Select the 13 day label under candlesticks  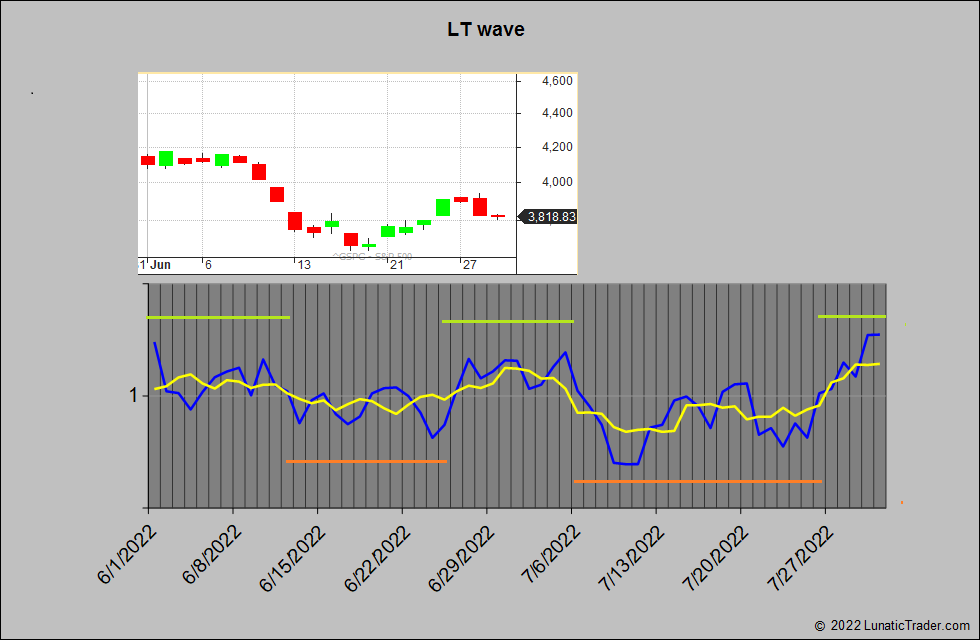[304, 265]
